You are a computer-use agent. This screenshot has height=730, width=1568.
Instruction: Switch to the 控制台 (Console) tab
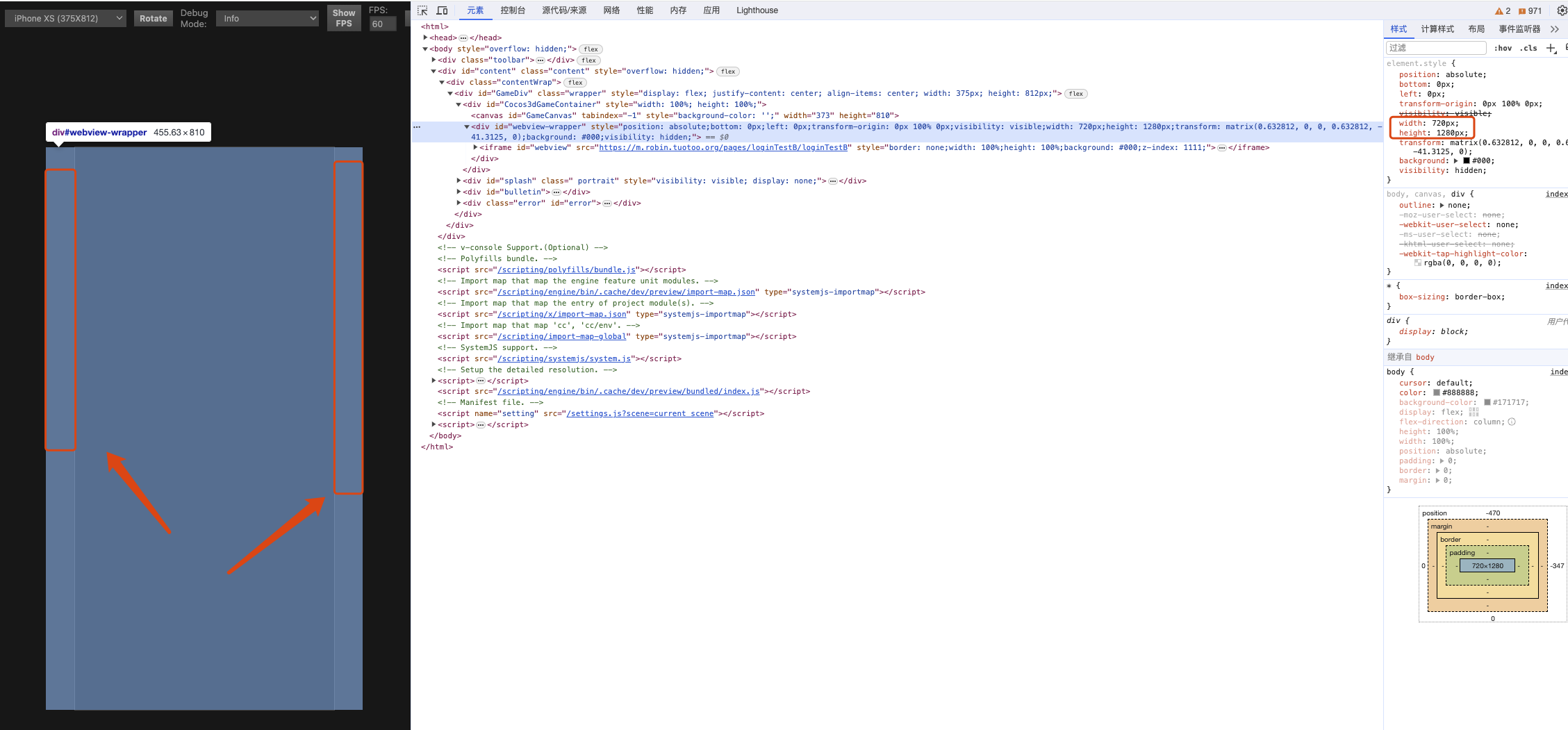(513, 10)
